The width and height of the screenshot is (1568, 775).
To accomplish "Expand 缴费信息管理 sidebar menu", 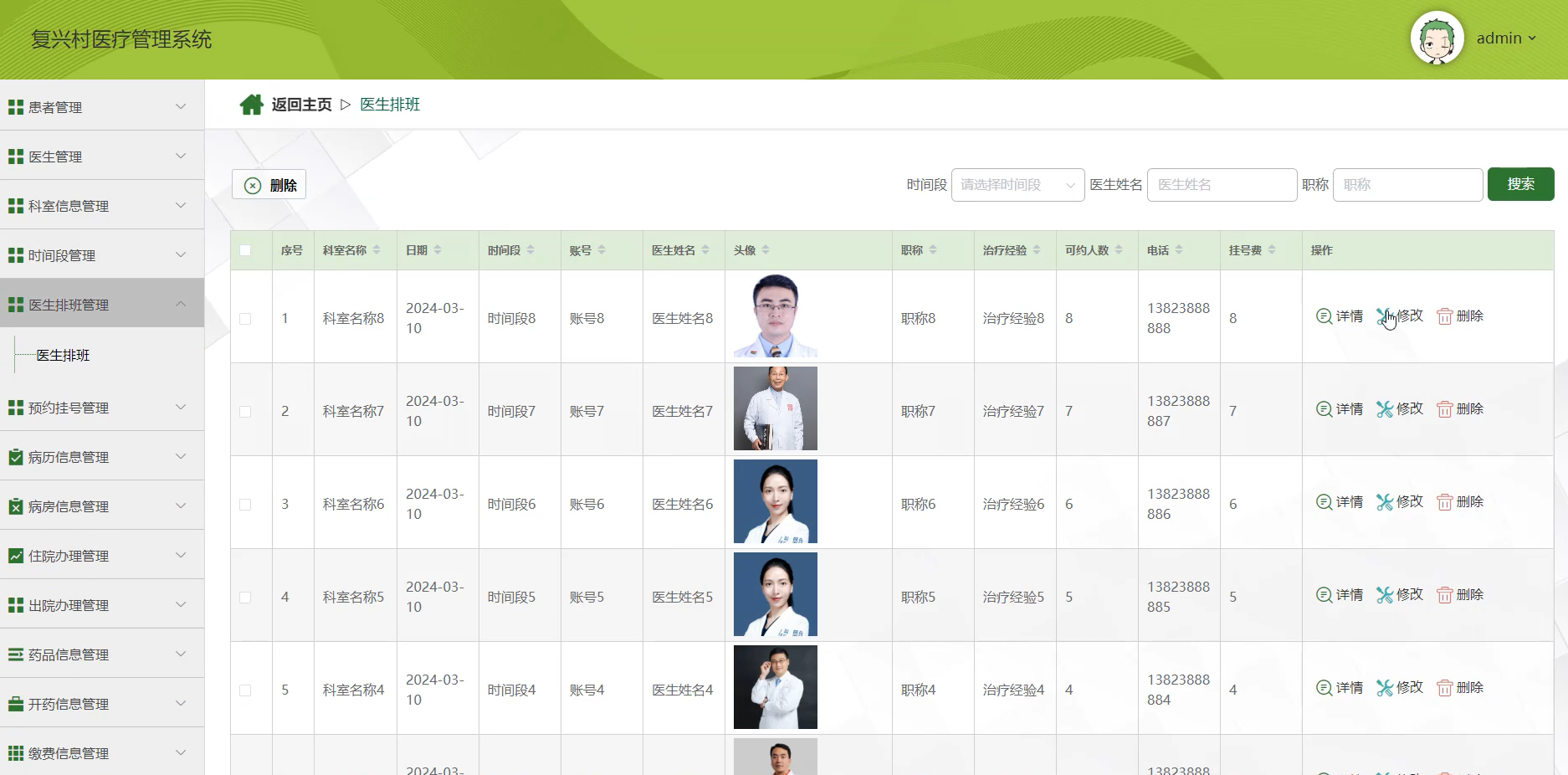I will [x=102, y=752].
